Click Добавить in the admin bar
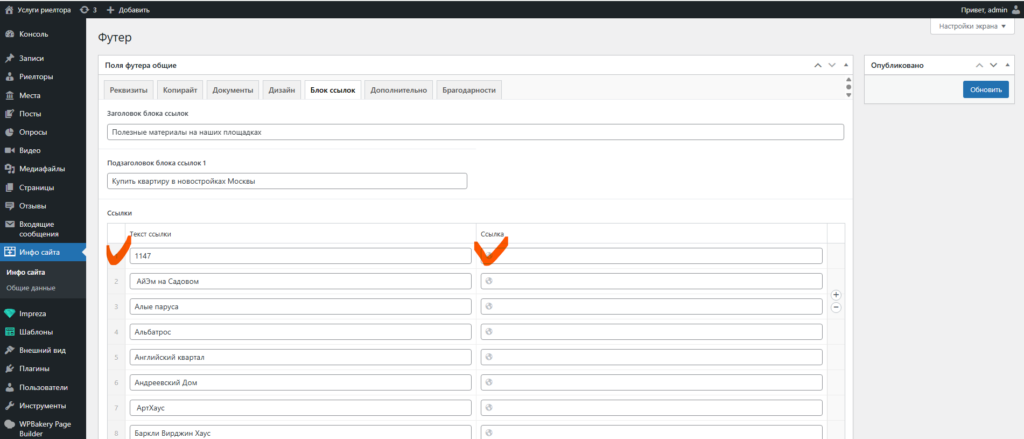Viewport: 1024px width, 439px height. tap(127, 10)
